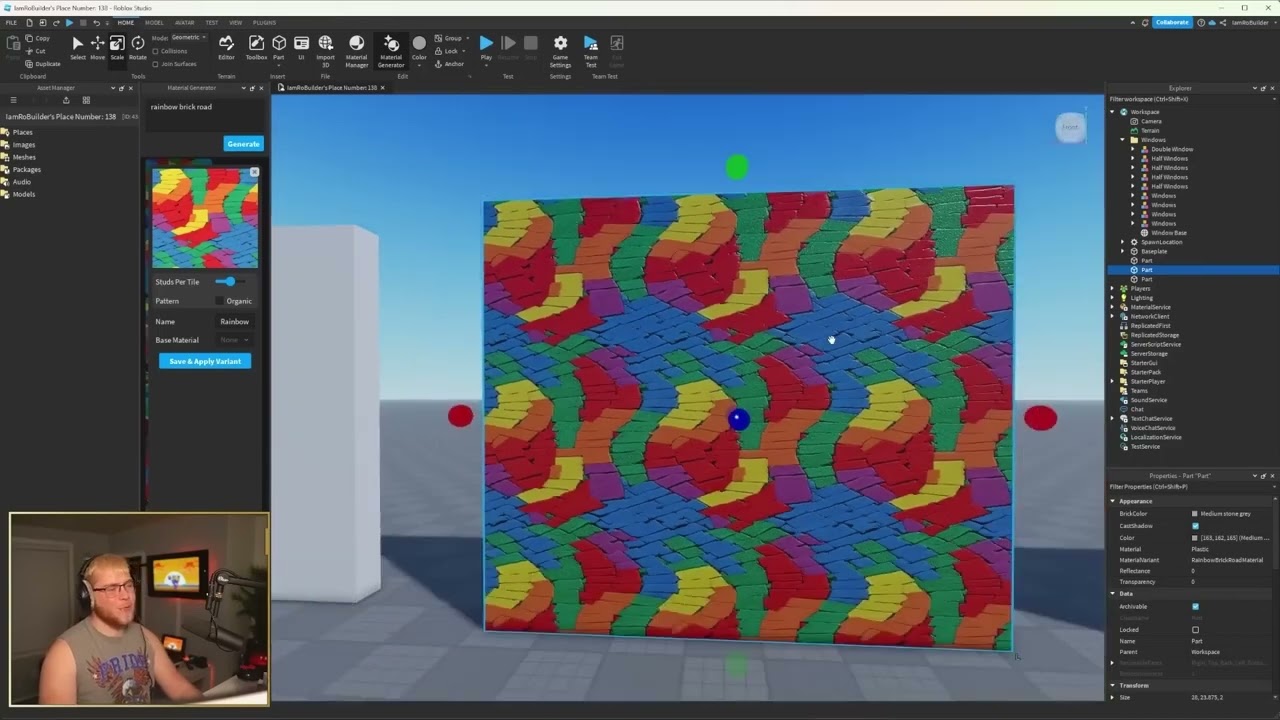1280x720 pixels.
Task: Click the rainbow material preview thumbnail
Action: click(205, 218)
